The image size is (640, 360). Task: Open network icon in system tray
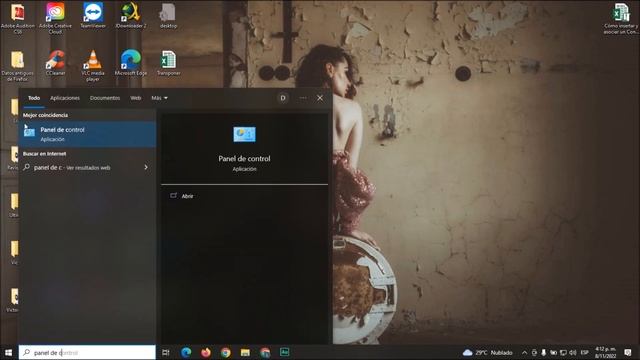[x=563, y=352]
